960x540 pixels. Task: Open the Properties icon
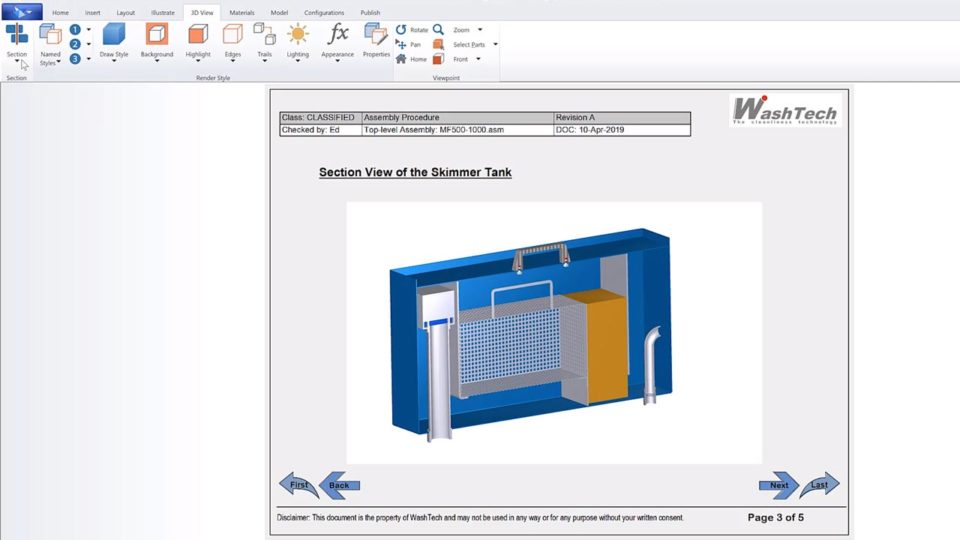click(x=376, y=36)
